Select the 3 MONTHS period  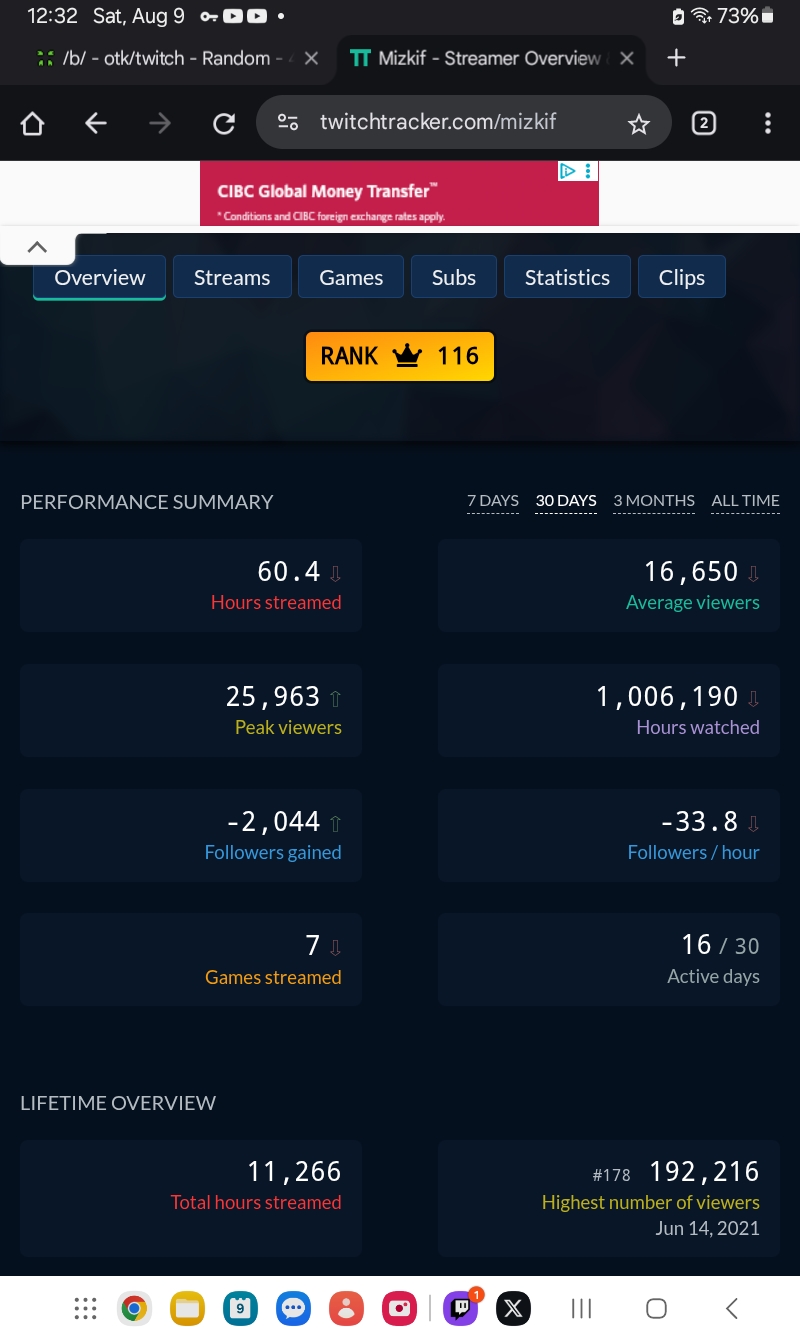tap(654, 501)
